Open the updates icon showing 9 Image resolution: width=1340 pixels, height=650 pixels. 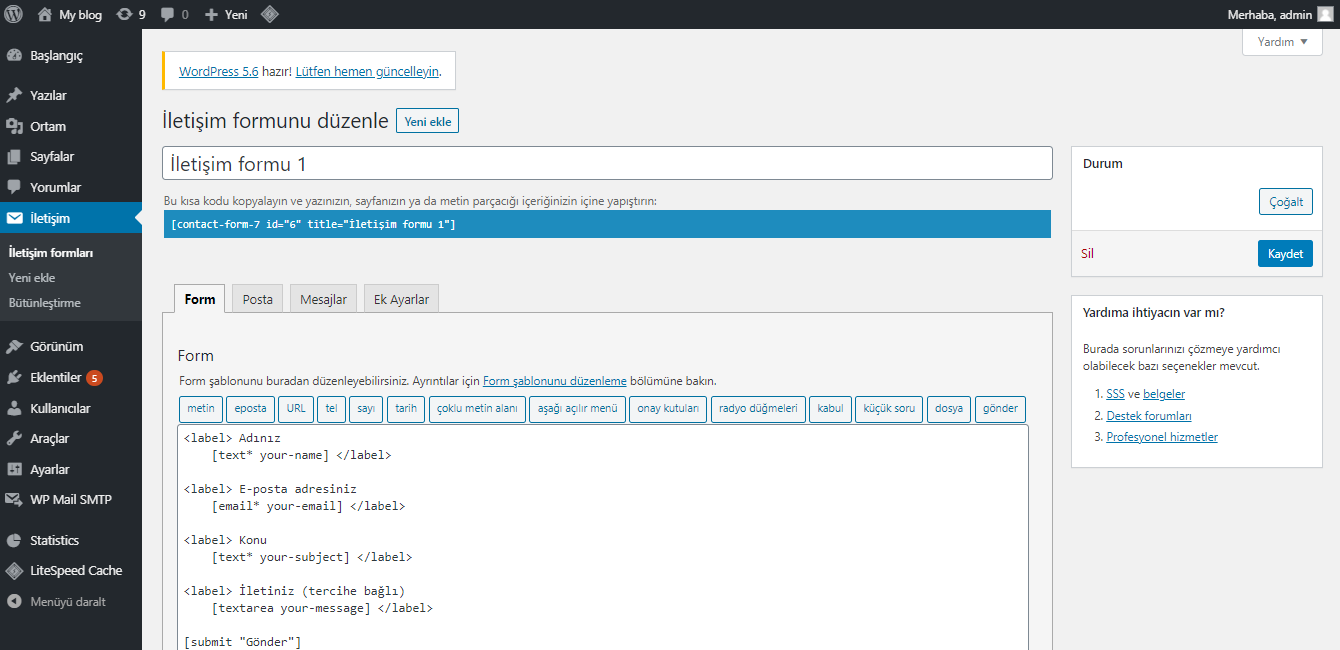(124, 14)
